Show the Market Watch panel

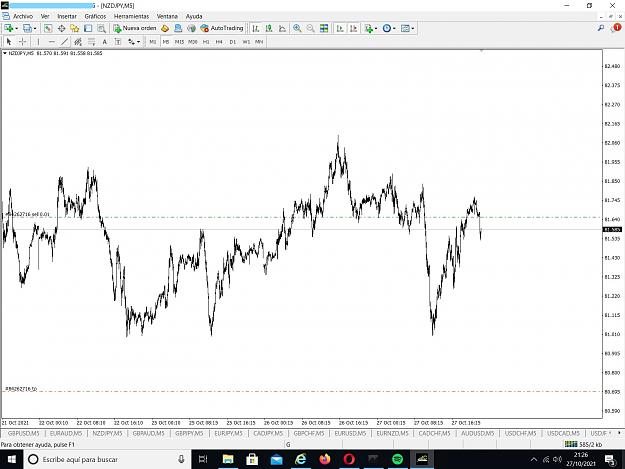click(x=48, y=28)
